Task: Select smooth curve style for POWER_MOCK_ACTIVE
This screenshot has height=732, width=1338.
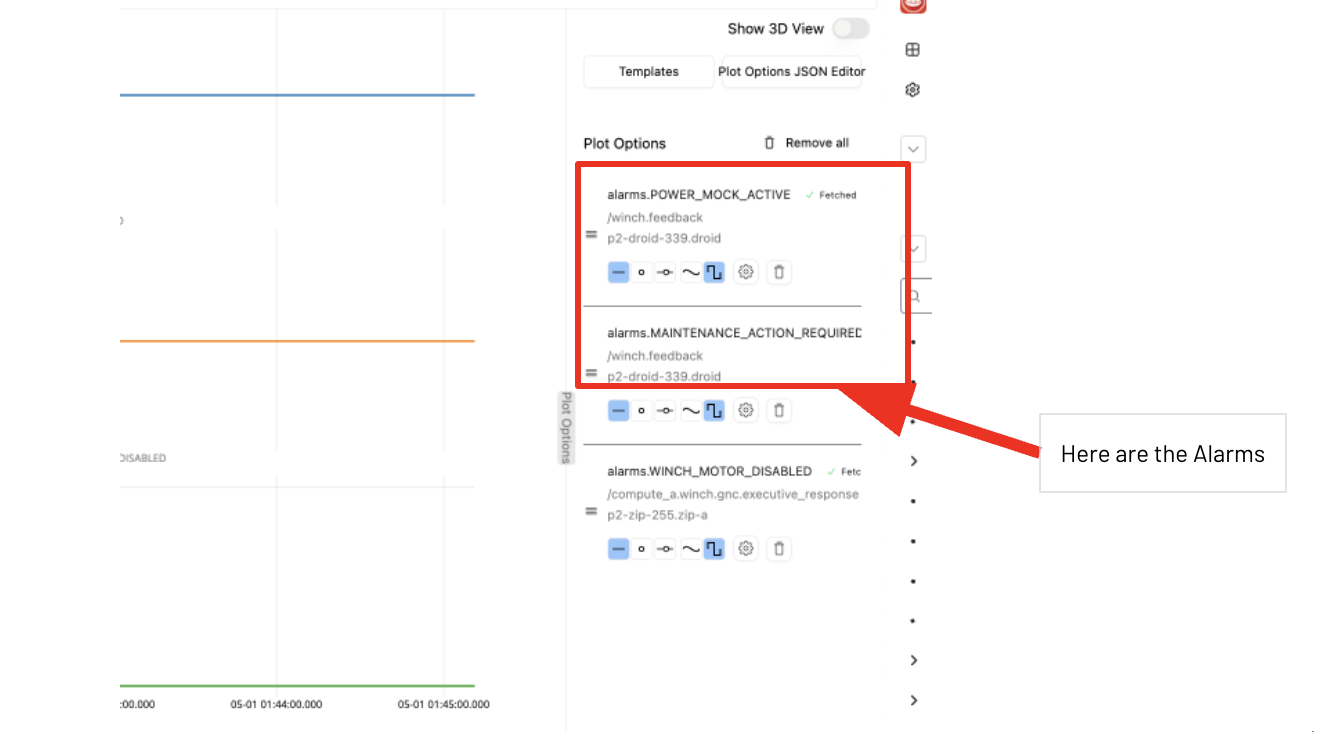Action: pos(690,272)
